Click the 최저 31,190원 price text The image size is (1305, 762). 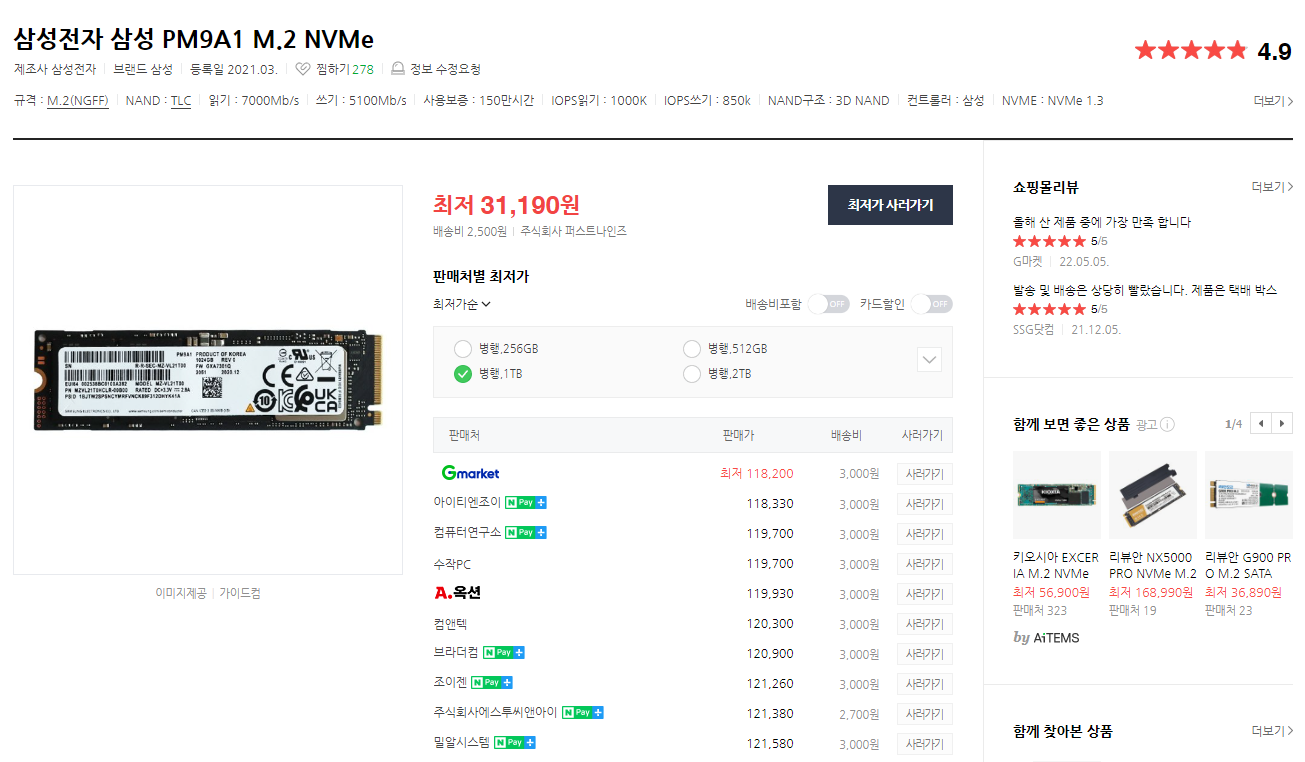click(x=506, y=205)
